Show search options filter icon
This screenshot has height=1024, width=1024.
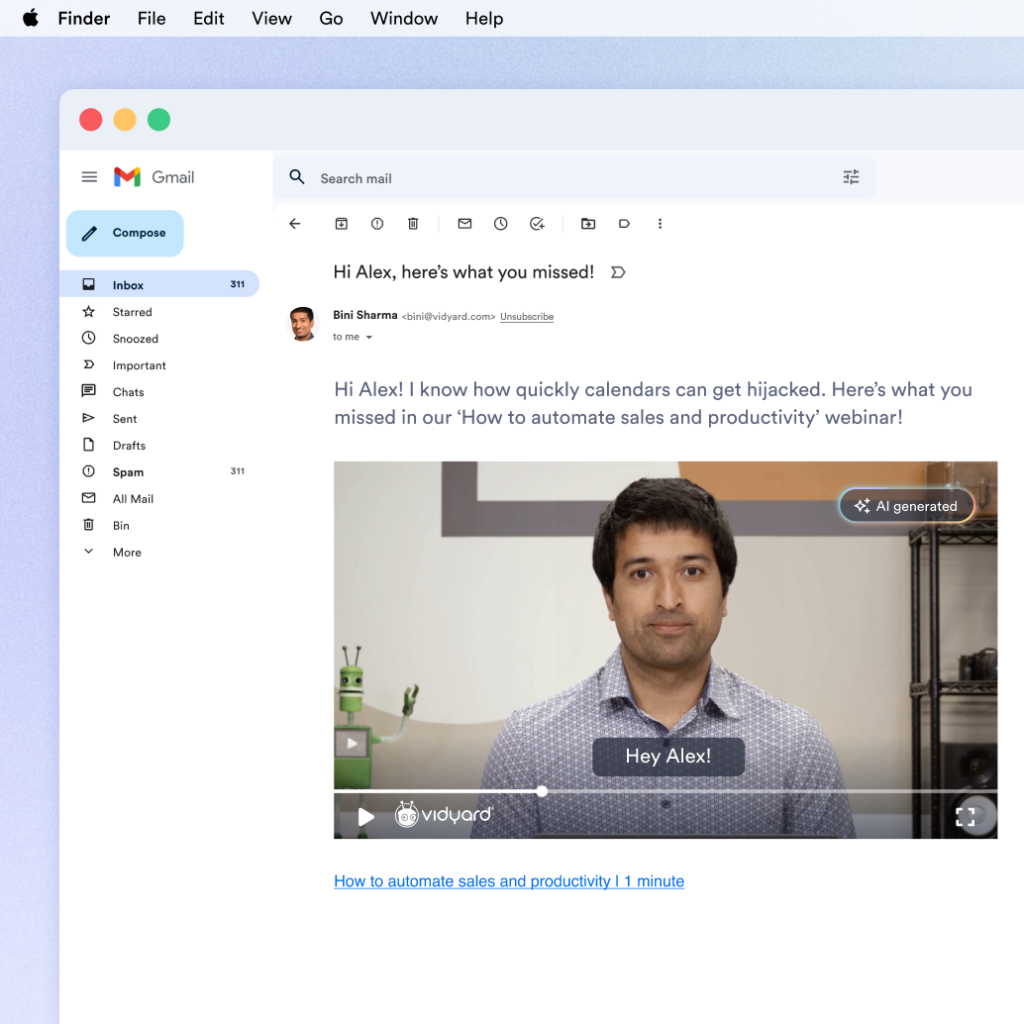pos(850,177)
